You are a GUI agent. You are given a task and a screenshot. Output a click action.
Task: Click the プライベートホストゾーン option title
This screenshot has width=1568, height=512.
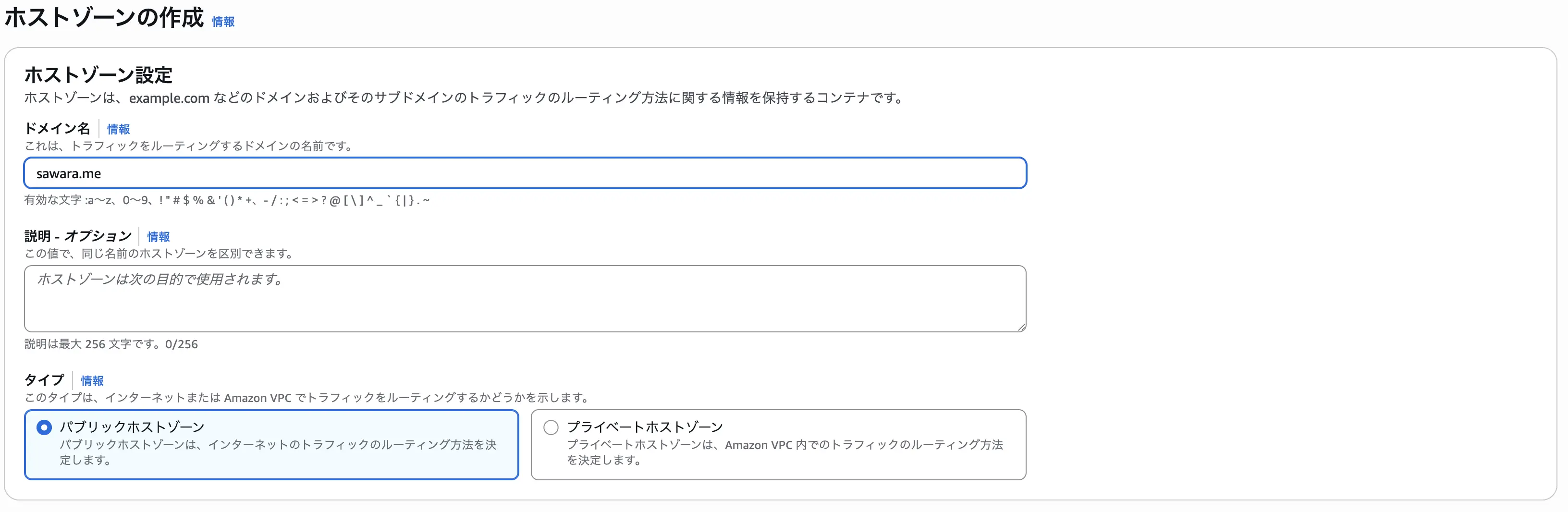point(645,427)
